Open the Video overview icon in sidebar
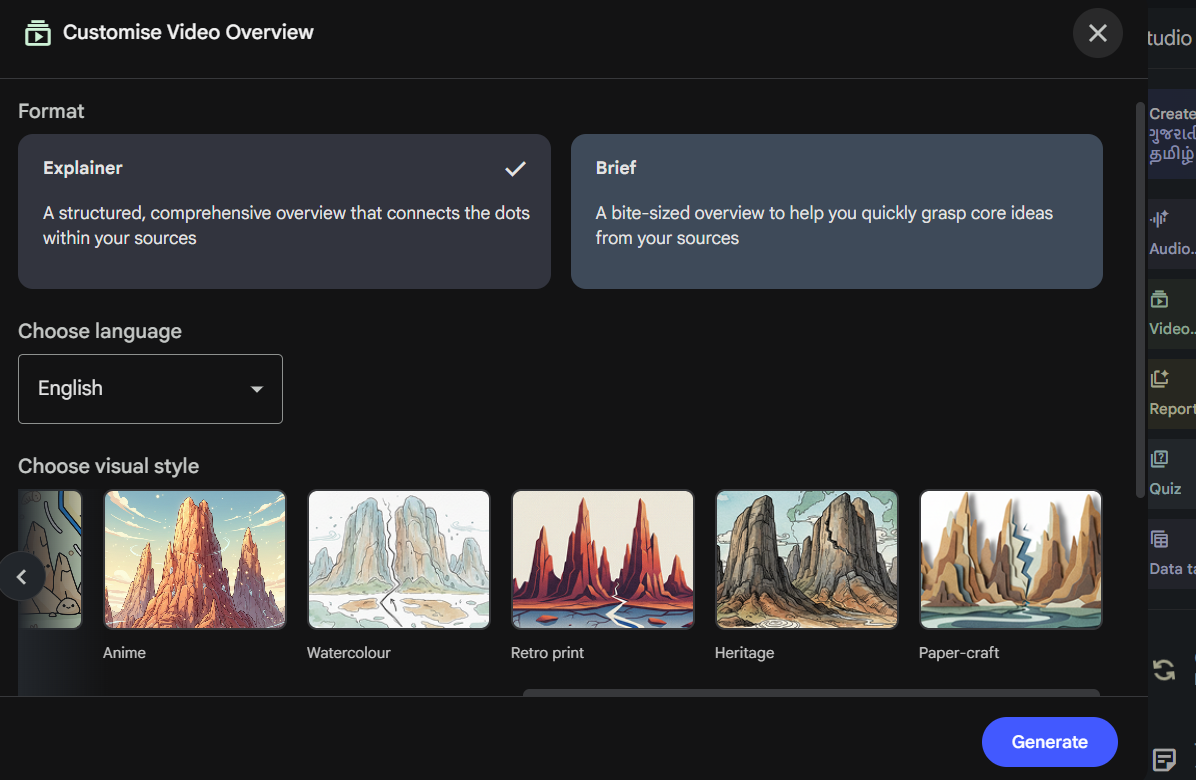This screenshot has width=1196, height=780. (x=1159, y=300)
